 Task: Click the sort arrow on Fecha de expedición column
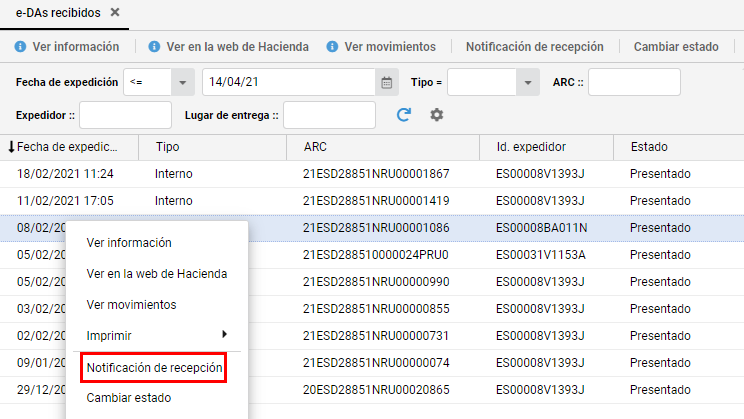click(x=11, y=147)
